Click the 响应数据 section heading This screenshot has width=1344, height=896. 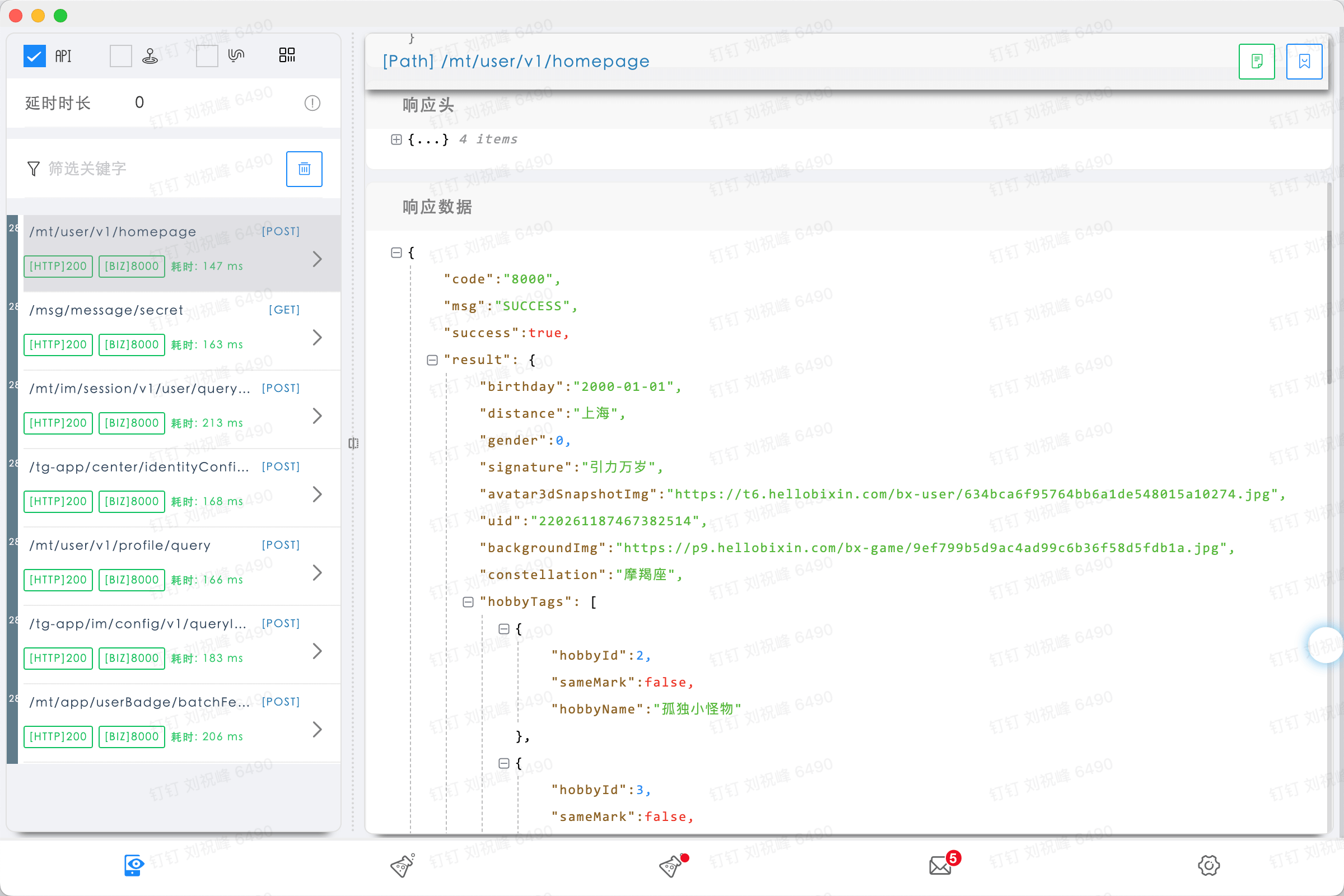tap(437, 207)
